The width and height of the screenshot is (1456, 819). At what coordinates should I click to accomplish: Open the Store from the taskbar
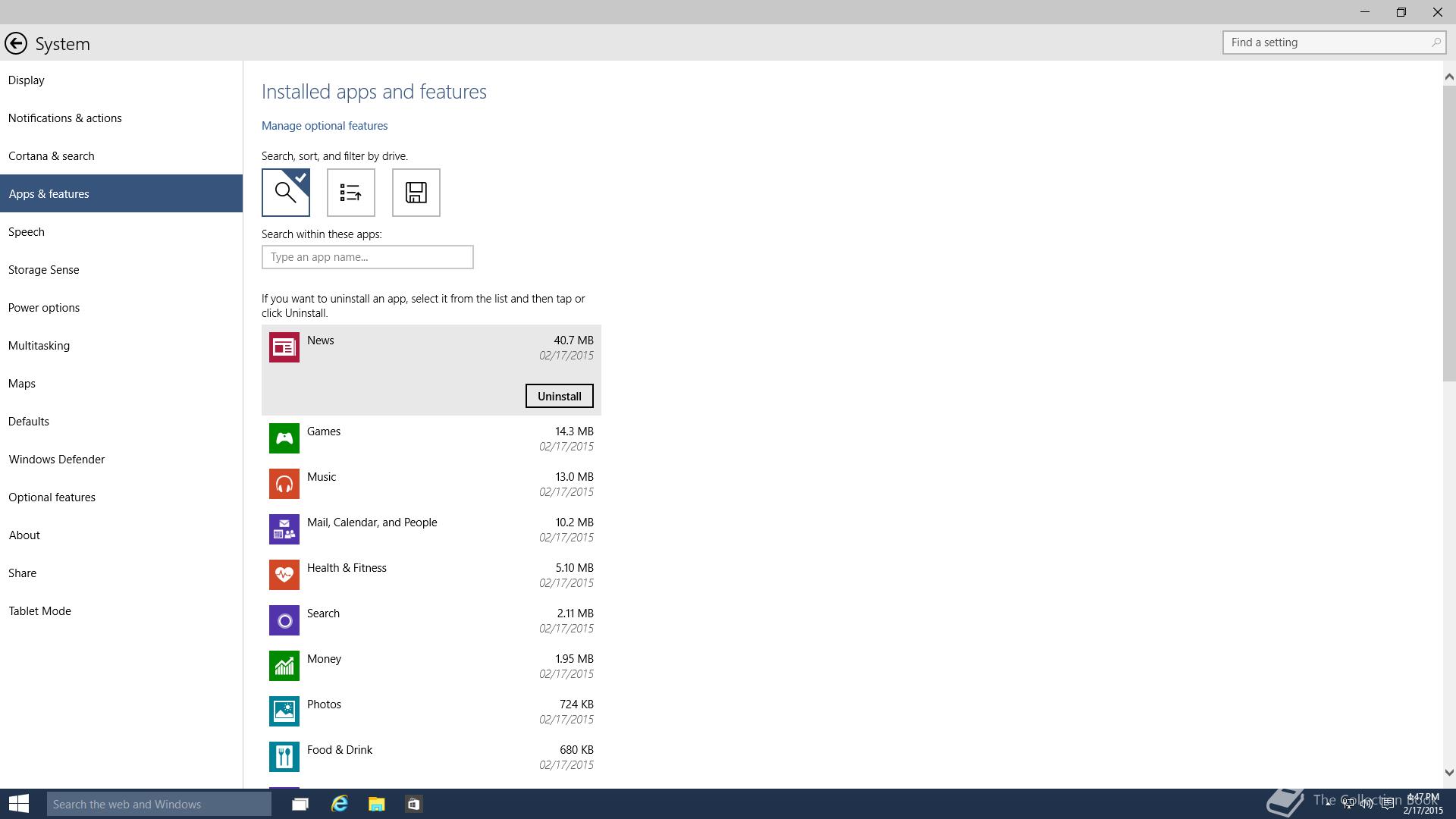pyautogui.click(x=413, y=804)
